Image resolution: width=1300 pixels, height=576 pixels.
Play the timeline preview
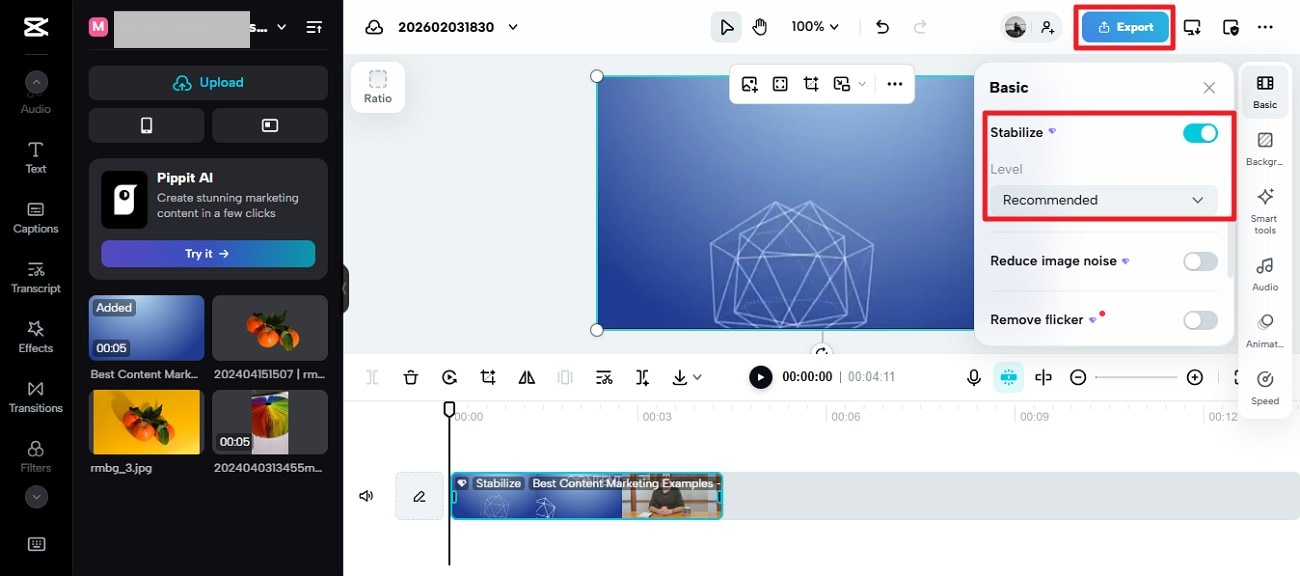[x=761, y=377]
